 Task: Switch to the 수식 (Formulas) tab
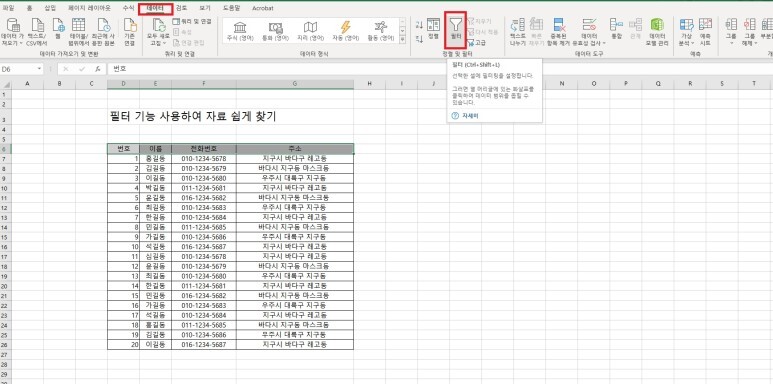[128, 8]
